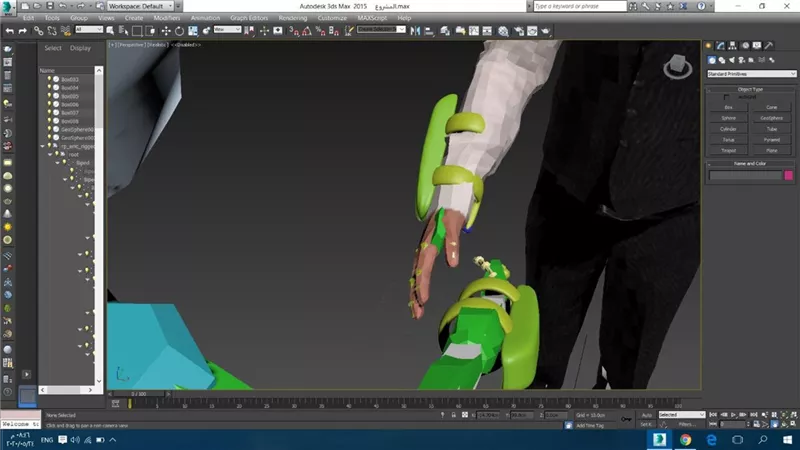Collapse the root tree node

click(x=50, y=154)
